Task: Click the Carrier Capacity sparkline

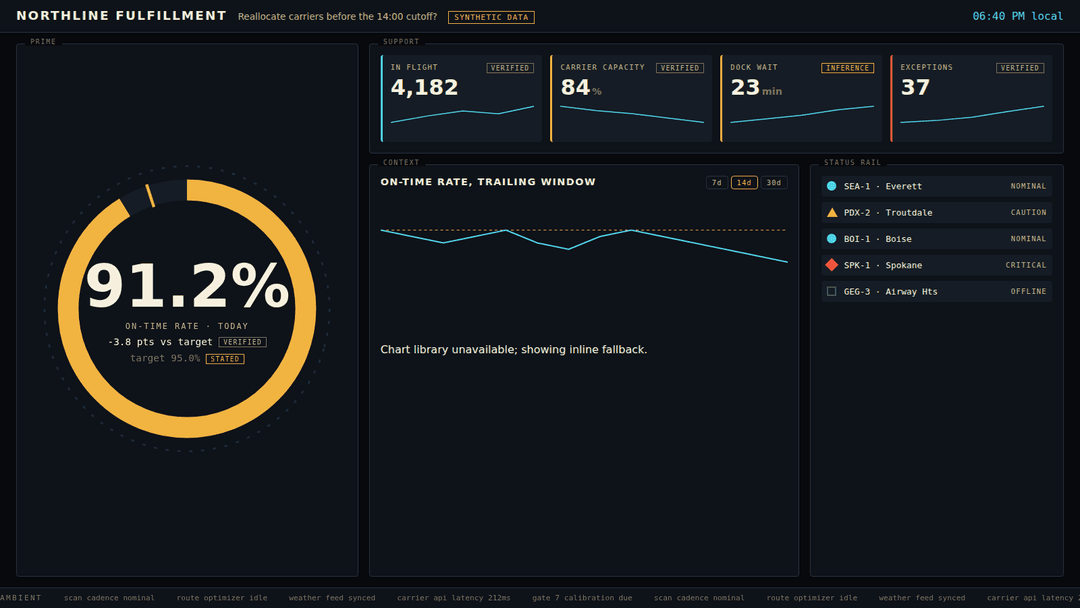Action: 632,114
